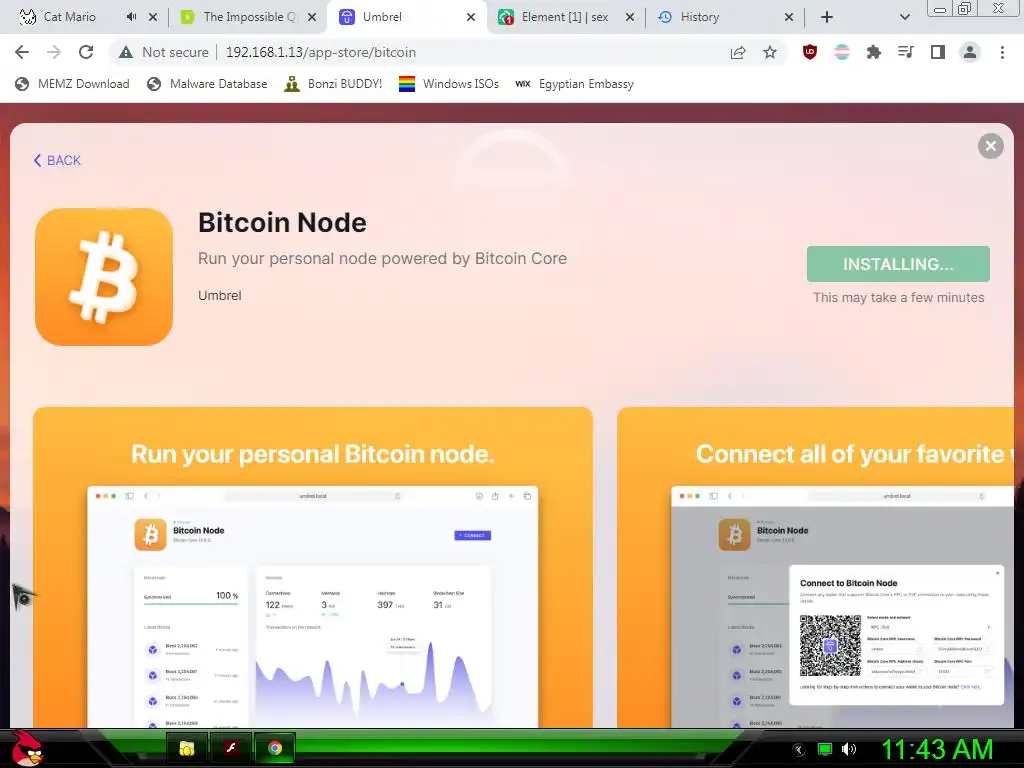The image size is (1024, 768).
Task: Mute the Cat Mario tab audio
Action: (x=131, y=17)
